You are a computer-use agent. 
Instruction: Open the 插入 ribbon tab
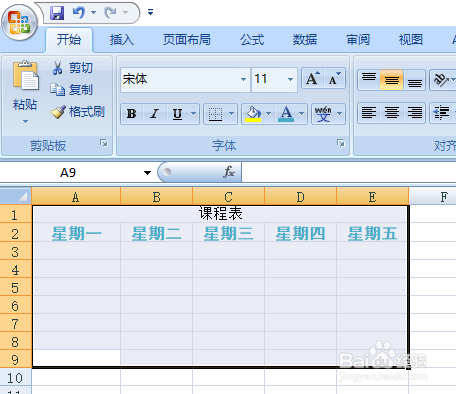coord(122,40)
